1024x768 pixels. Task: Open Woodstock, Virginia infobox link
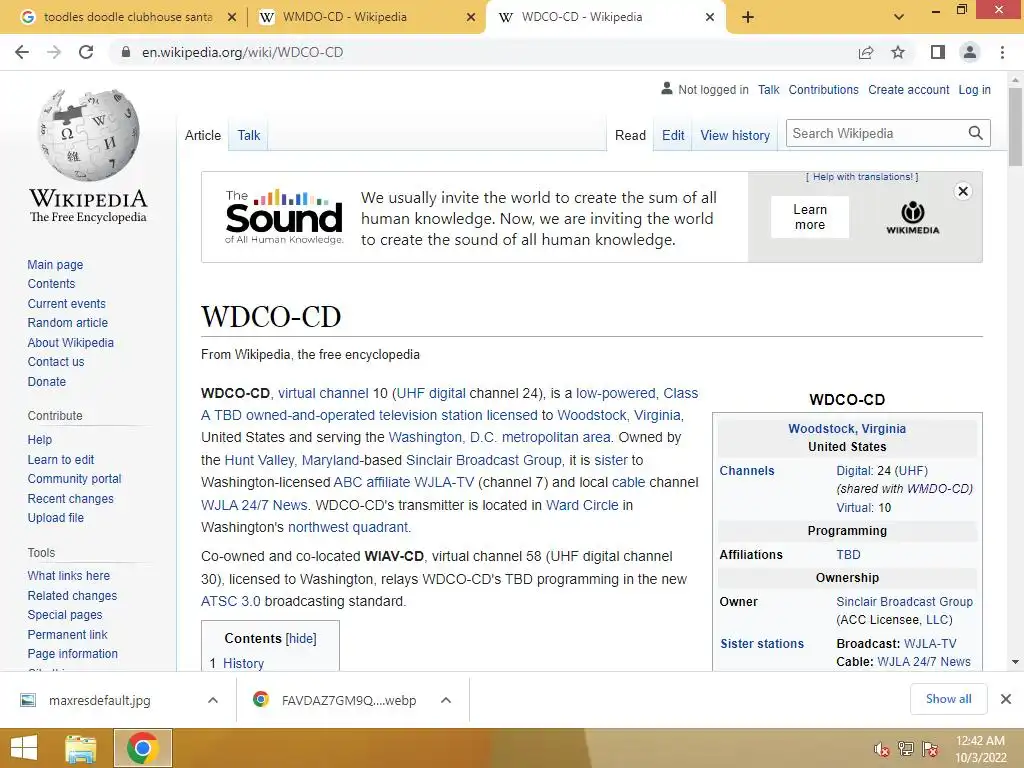point(847,428)
